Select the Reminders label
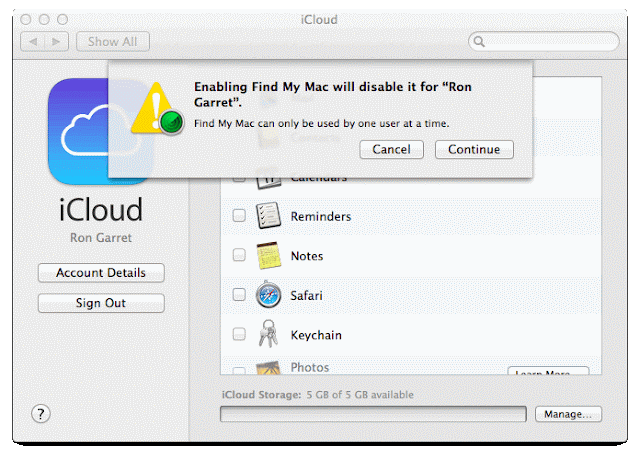This screenshot has height=460, width=640. 321,216
